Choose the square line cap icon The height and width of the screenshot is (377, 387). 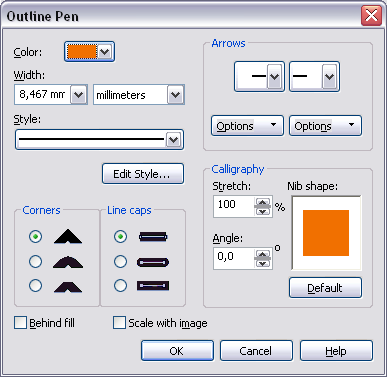[x=153, y=237]
